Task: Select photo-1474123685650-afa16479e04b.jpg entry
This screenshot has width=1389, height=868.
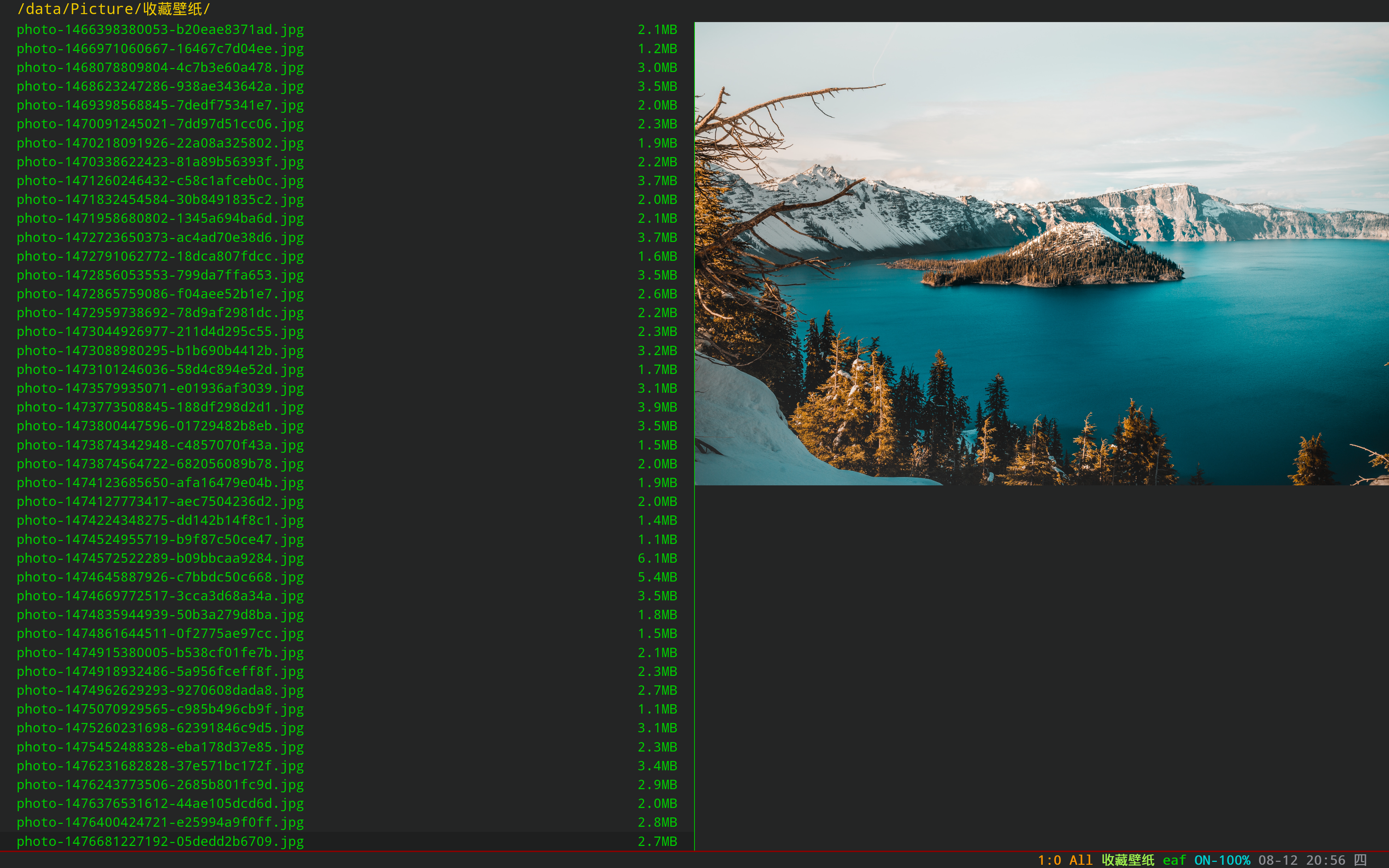Action: coord(160,483)
